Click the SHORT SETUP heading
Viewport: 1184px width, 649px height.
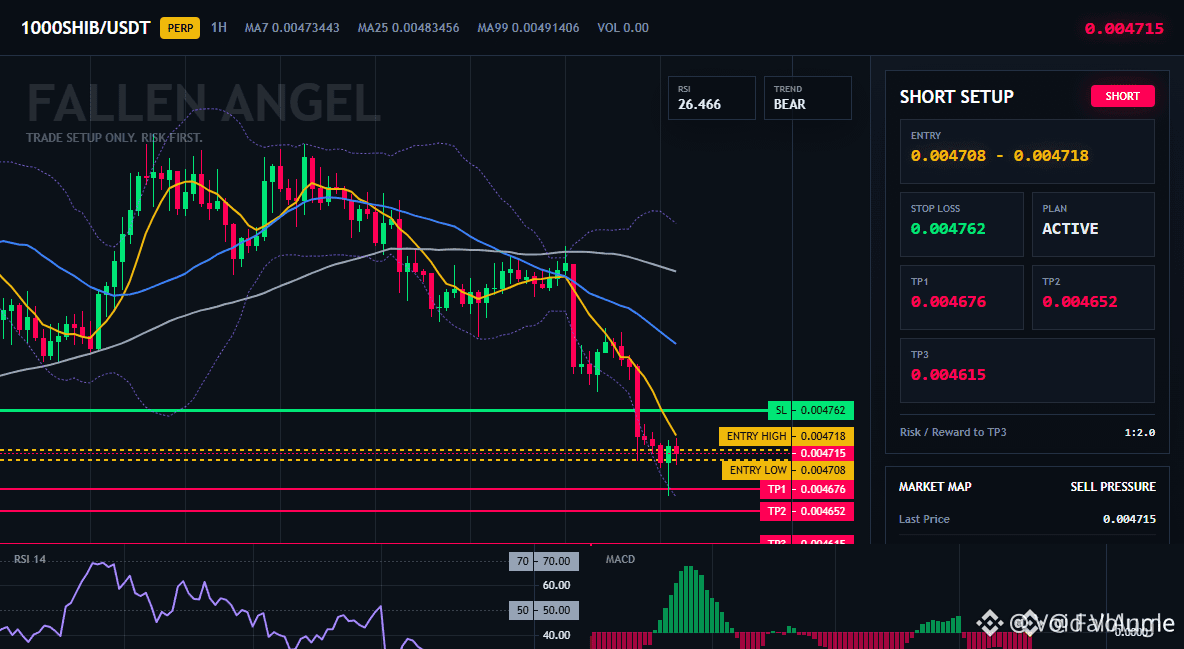[957, 97]
